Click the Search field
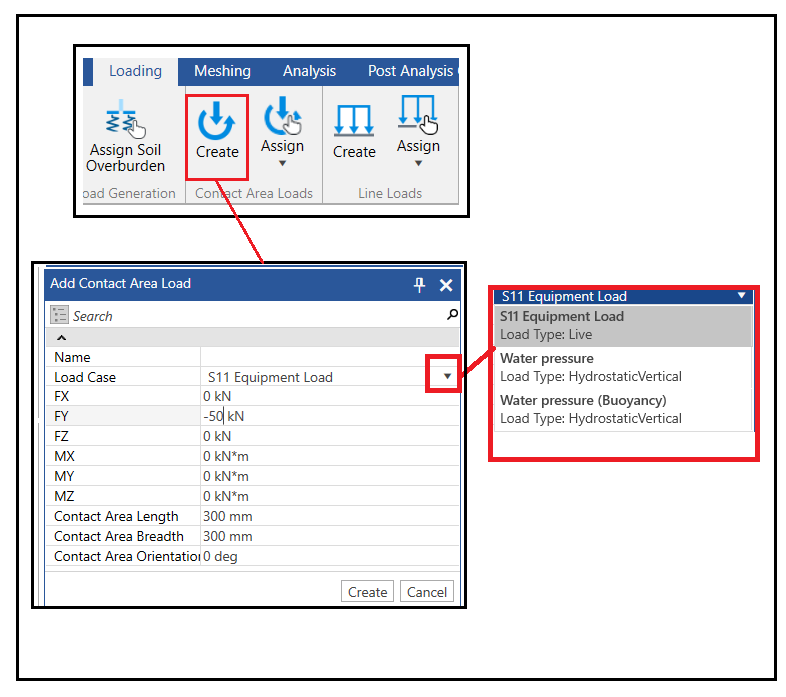This screenshot has height=697, width=786. pos(256,316)
